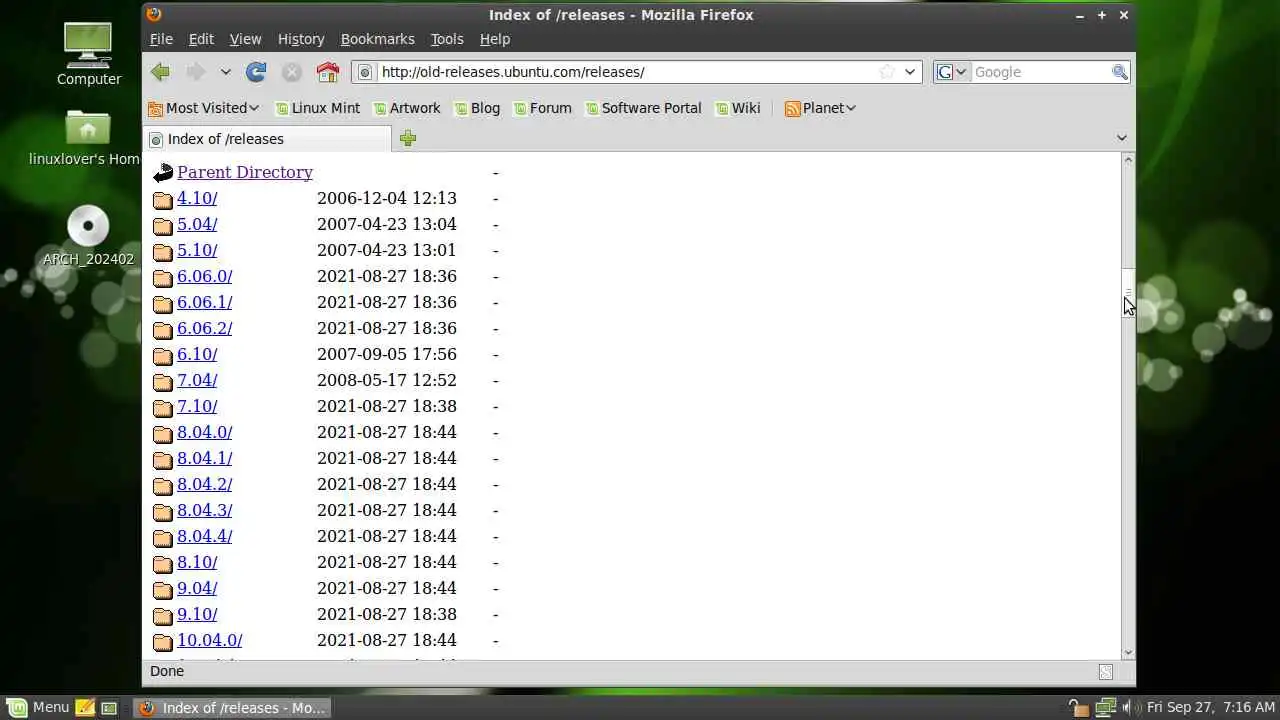The image size is (1280, 720).
Task: Click the Stop loading button
Action: [x=292, y=72]
